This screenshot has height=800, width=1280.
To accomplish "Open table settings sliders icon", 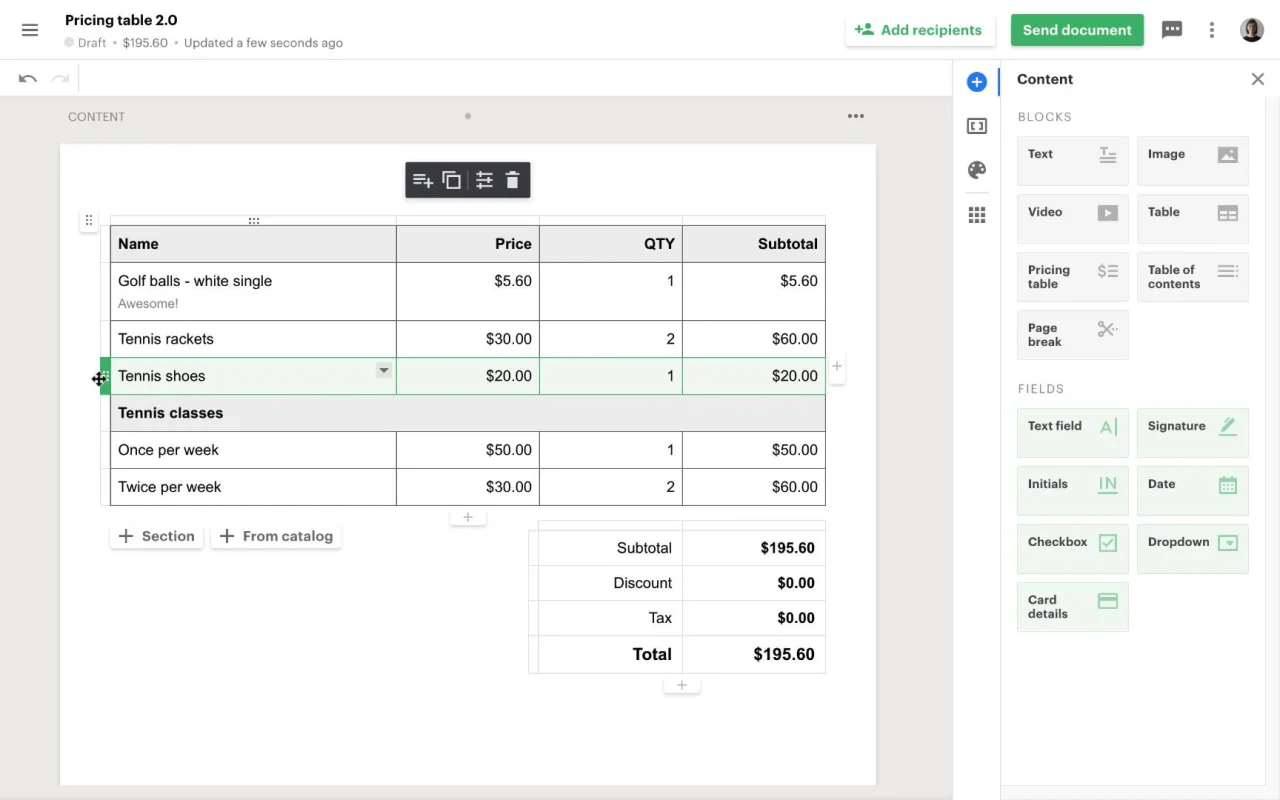I will pyautogui.click(x=484, y=181).
